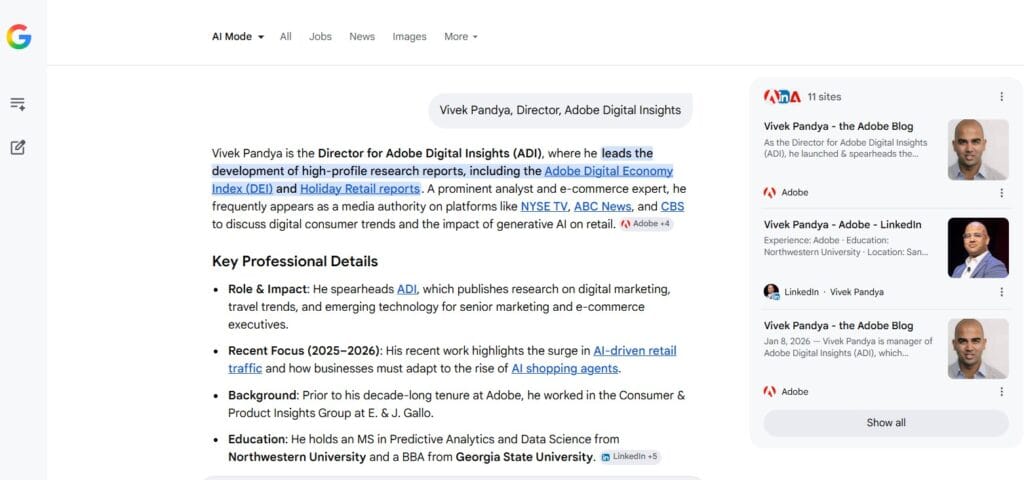Click the first Adobe Blog portrait thumbnail
Image resolution: width=1024 pixels, height=480 pixels.
pos(978,150)
